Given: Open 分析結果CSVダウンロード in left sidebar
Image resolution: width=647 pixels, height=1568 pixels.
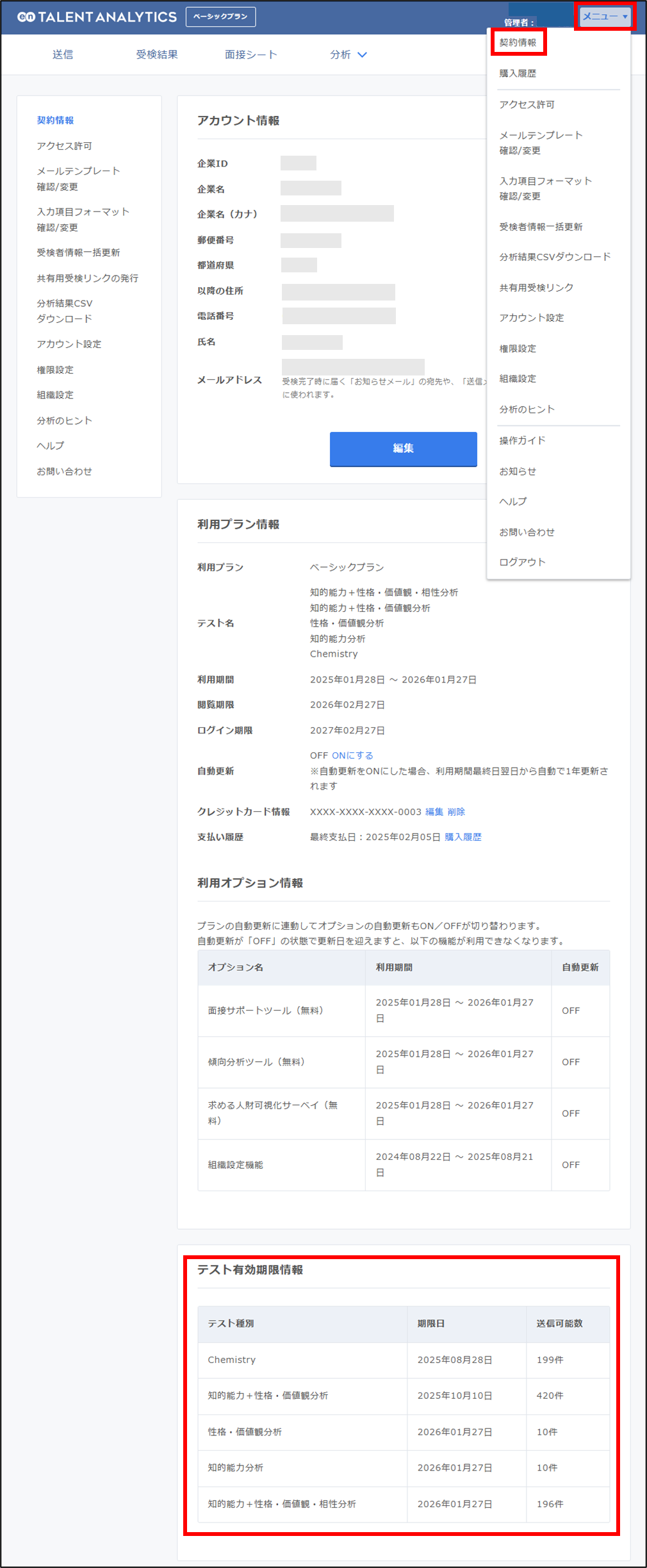Looking at the screenshot, I should (64, 311).
